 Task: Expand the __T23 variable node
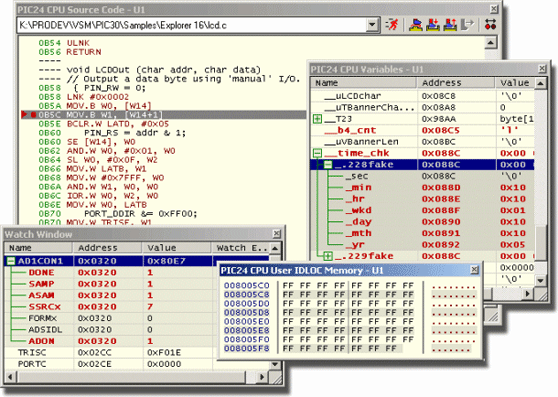(317, 119)
